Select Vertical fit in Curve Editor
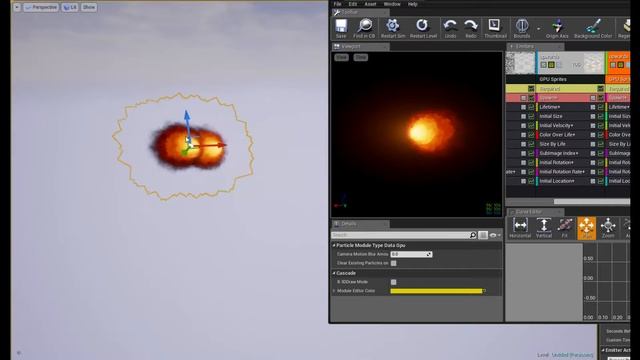 543,228
